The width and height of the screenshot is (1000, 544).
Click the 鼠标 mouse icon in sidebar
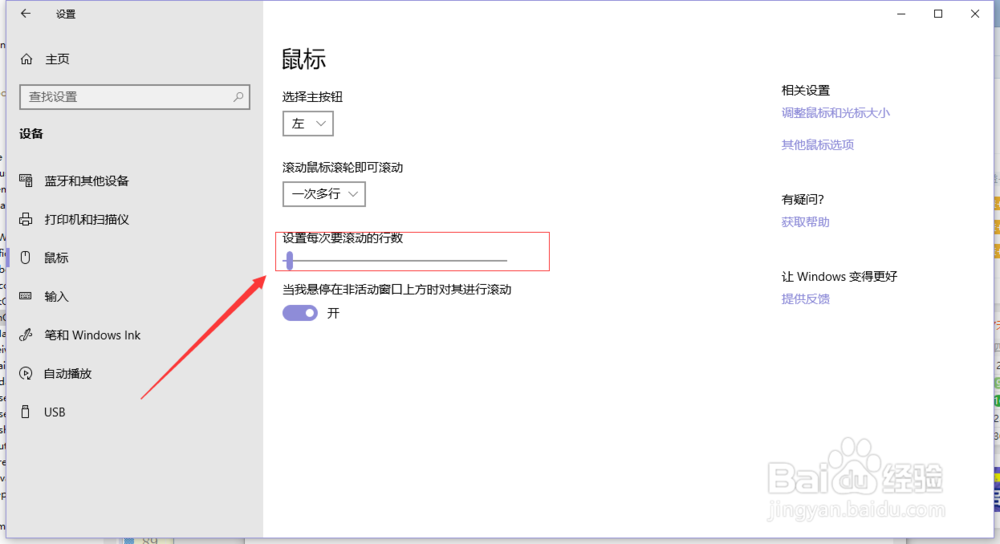click(26, 258)
